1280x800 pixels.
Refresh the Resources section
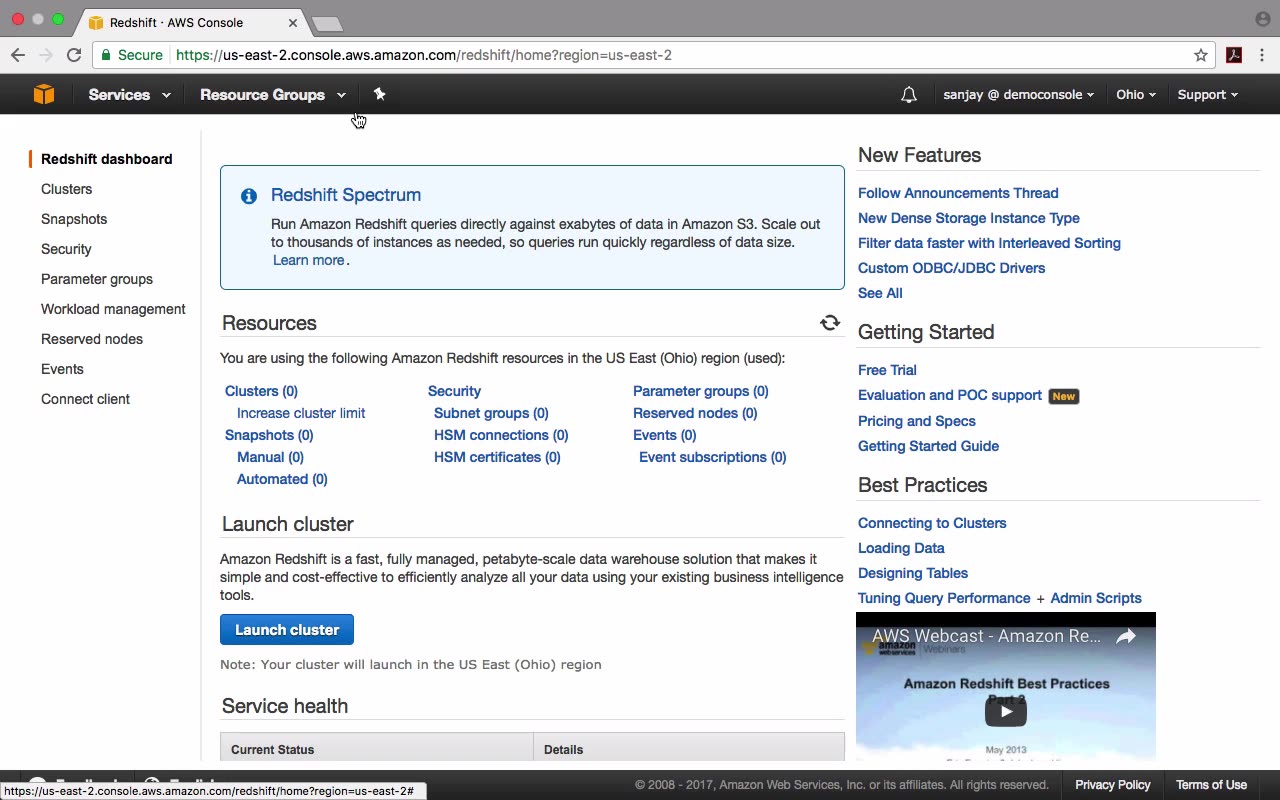click(830, 322)
